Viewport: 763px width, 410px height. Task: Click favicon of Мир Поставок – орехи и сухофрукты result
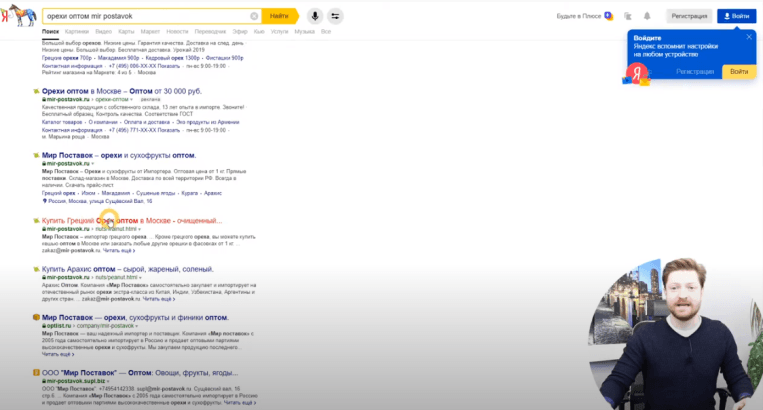[x=36, y=155]
